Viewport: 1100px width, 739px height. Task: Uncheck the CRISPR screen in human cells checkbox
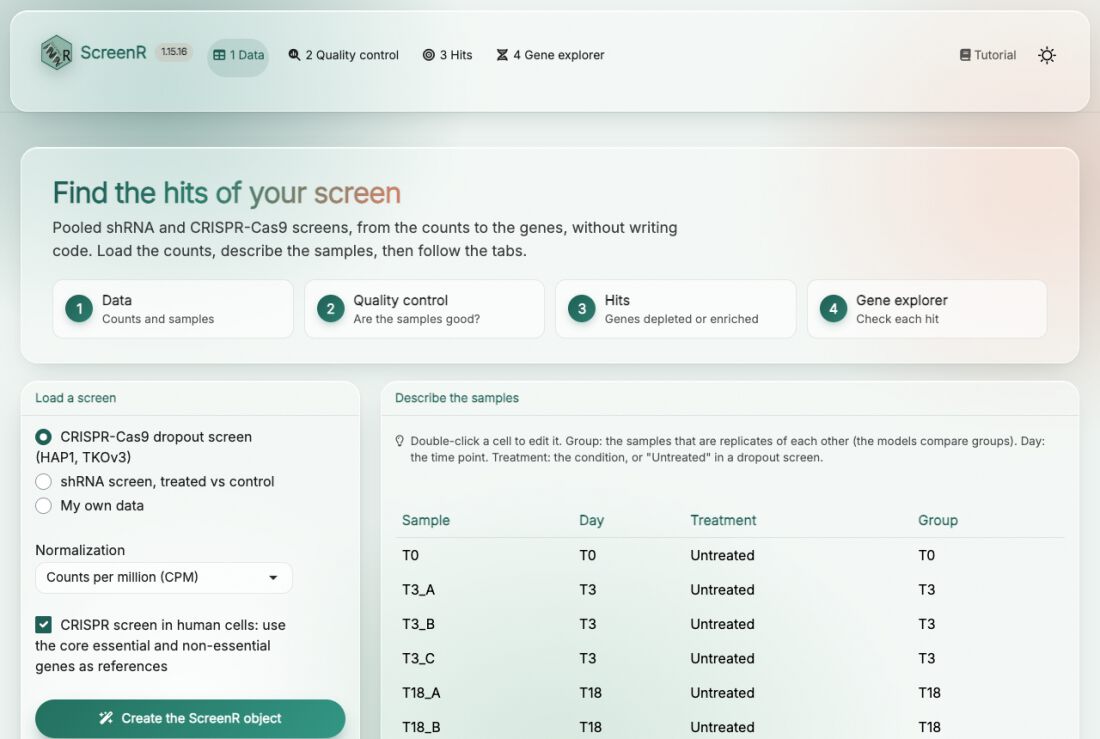pos(43,625)
